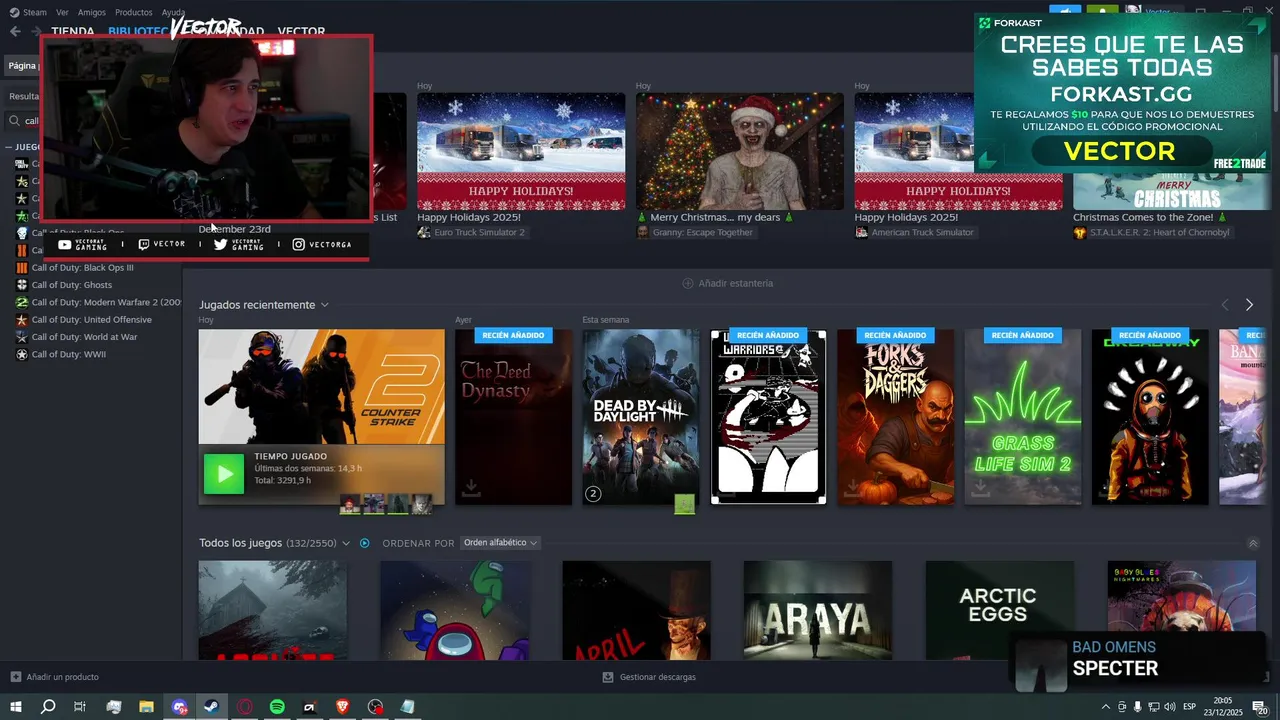Open Gestionar descargas

point(649,677)
